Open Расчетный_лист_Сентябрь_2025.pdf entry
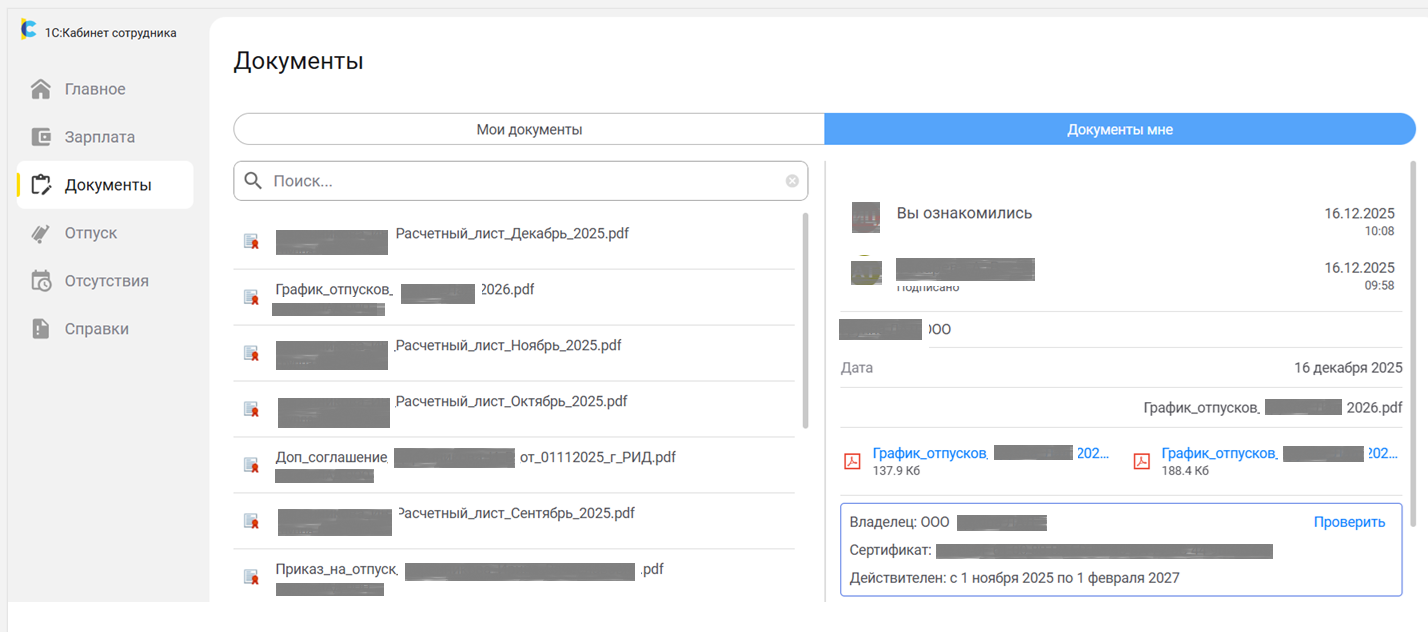1428x632 pixels. [515, 514]
